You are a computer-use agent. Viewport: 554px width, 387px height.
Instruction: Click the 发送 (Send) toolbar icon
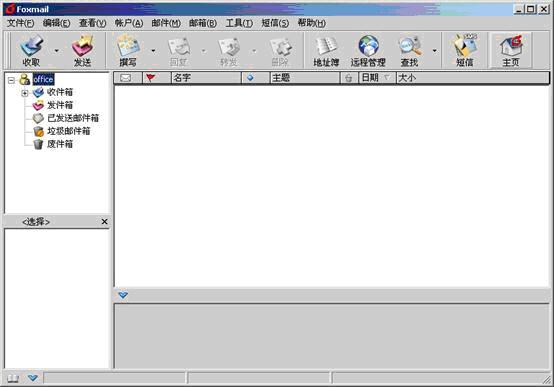(x=82, y=50)
